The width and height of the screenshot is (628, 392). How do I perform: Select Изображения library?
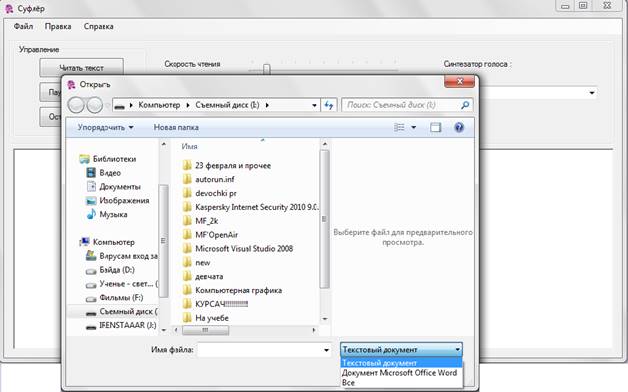118,201
